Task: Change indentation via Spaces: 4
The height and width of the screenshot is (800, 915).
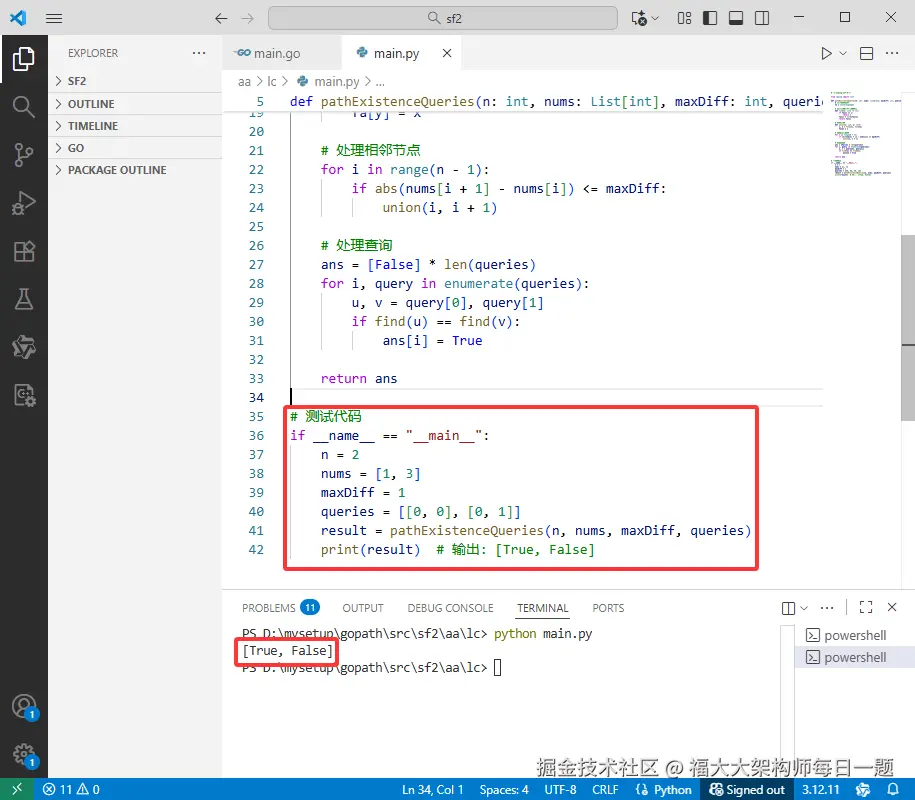Action: click(x=504, y=789)
